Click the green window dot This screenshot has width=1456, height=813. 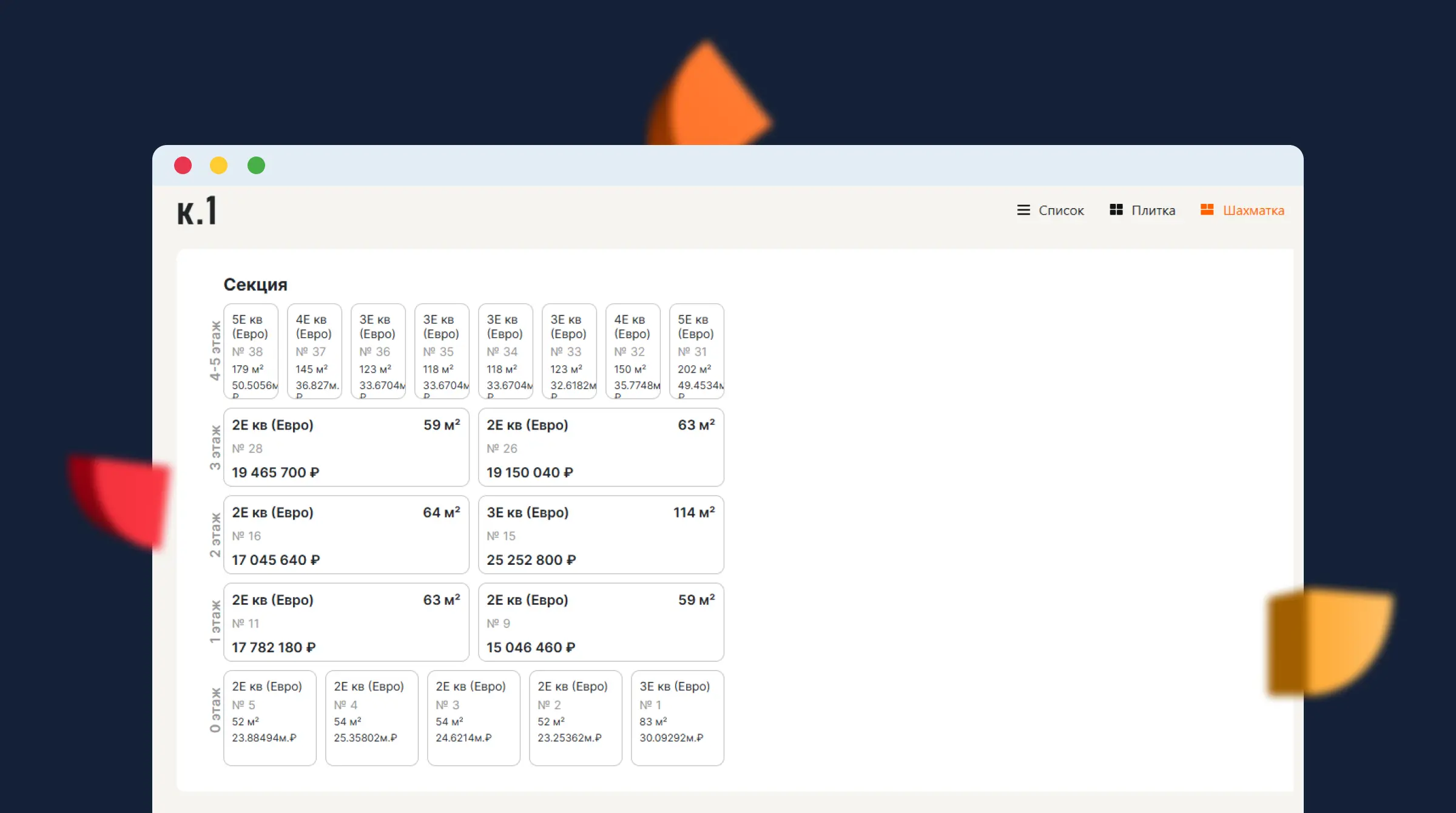256,166
